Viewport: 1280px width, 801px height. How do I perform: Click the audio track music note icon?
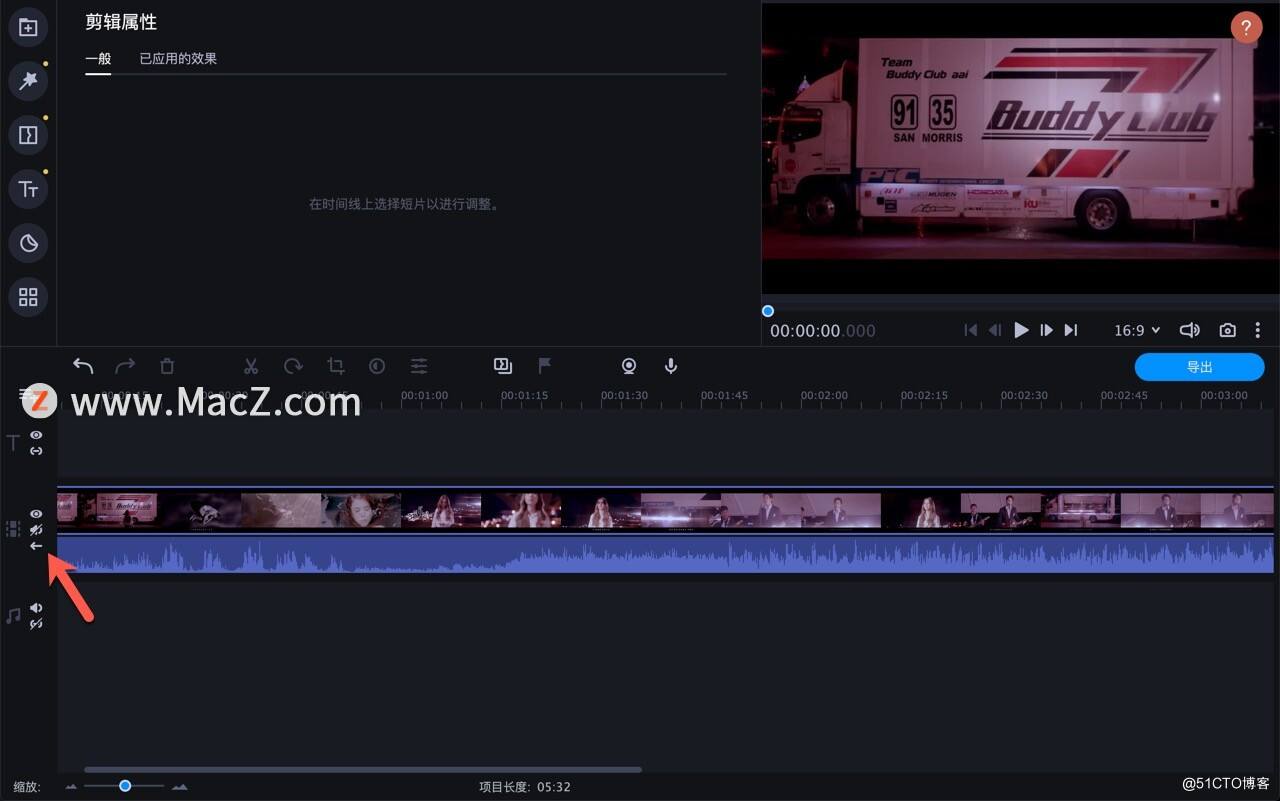pyautogui.click(x=13, y=616)
